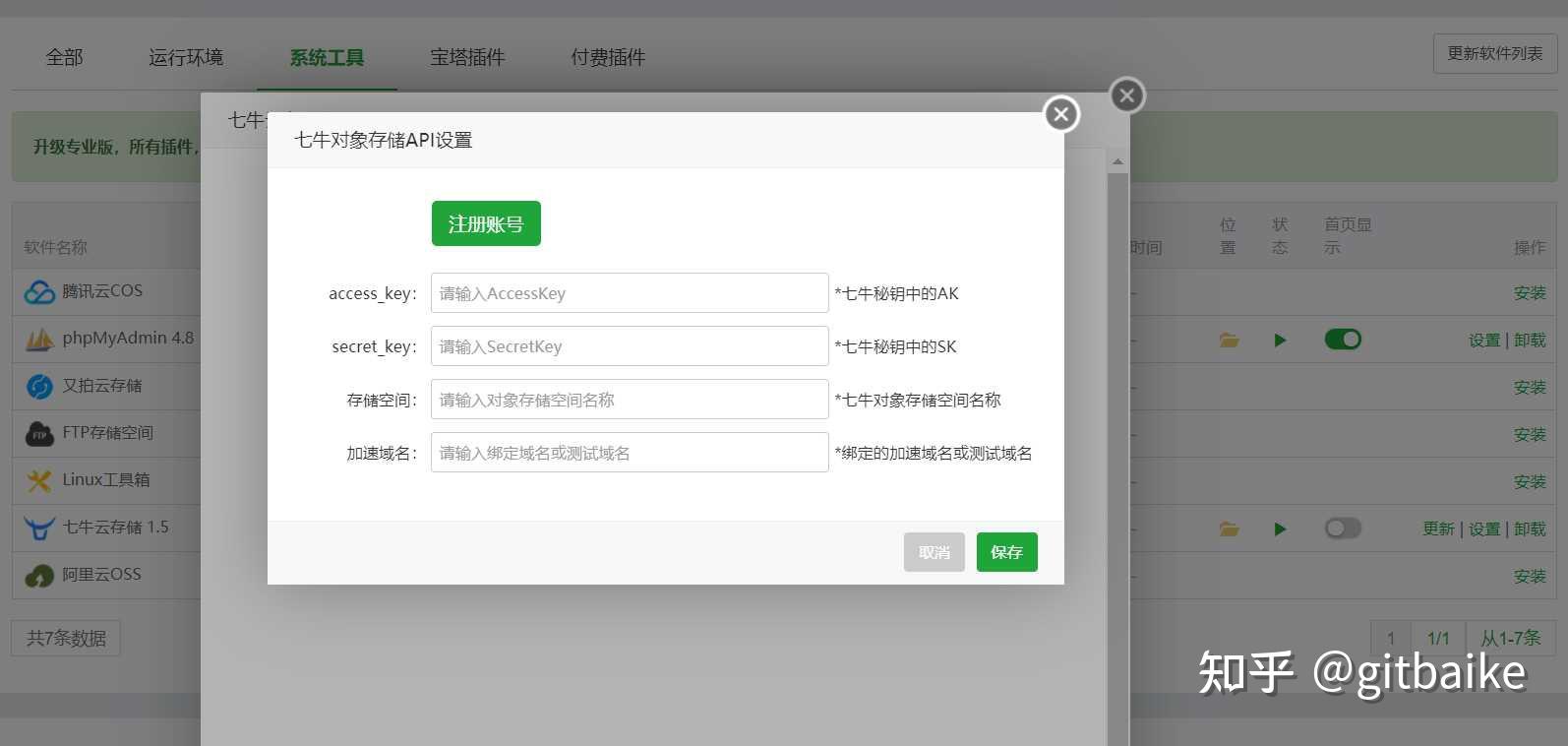Switch to the 运行环境 tab
Viewport: 1568px width, 746px height.
click(x=186, y=57)
